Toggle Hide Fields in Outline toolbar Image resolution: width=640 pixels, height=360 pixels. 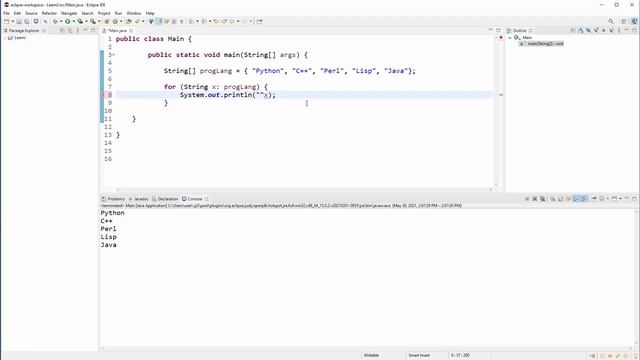click(x=589, y=31)
